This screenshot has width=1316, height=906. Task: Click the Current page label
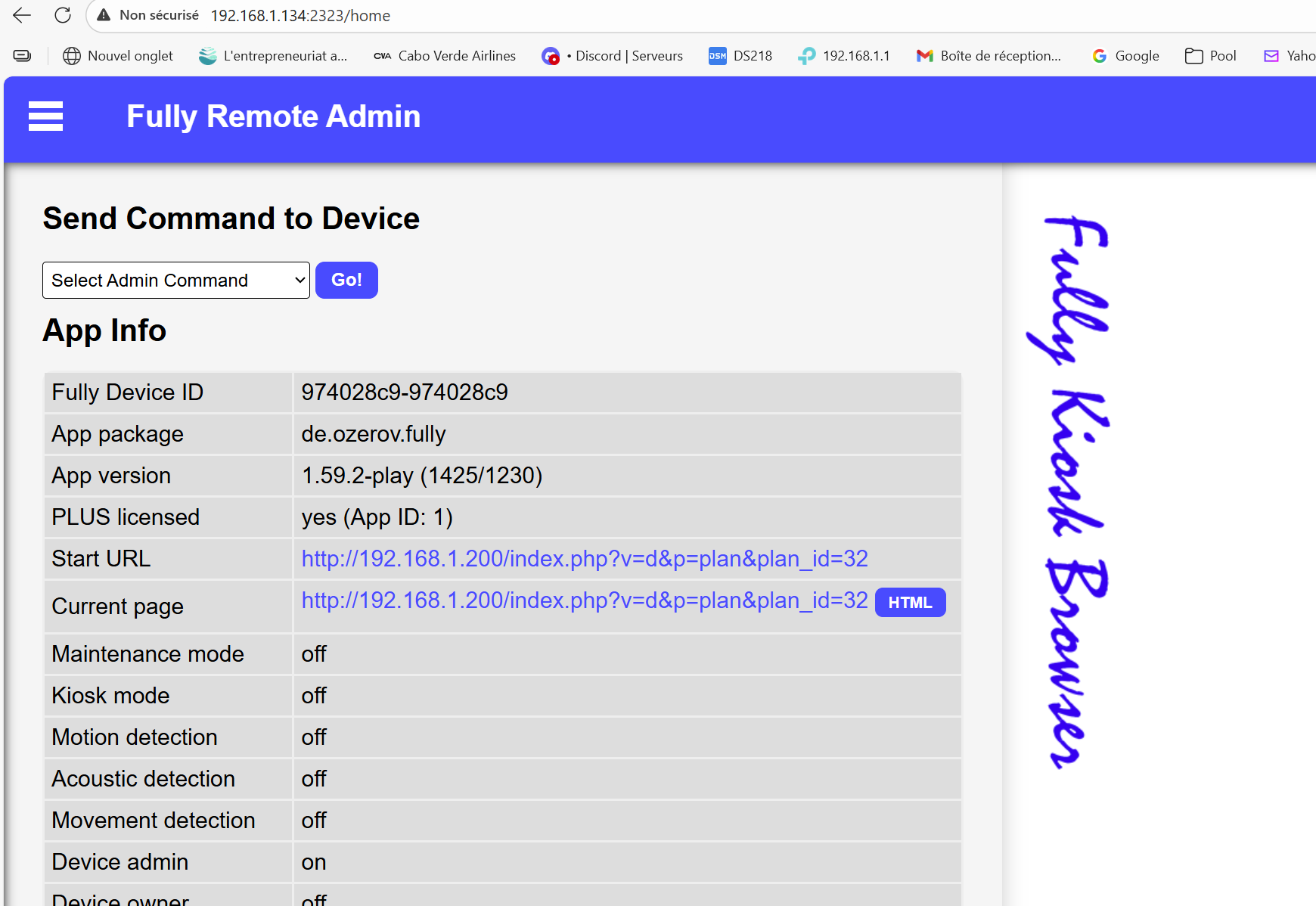pyautogui.click(x=117, y=607)
